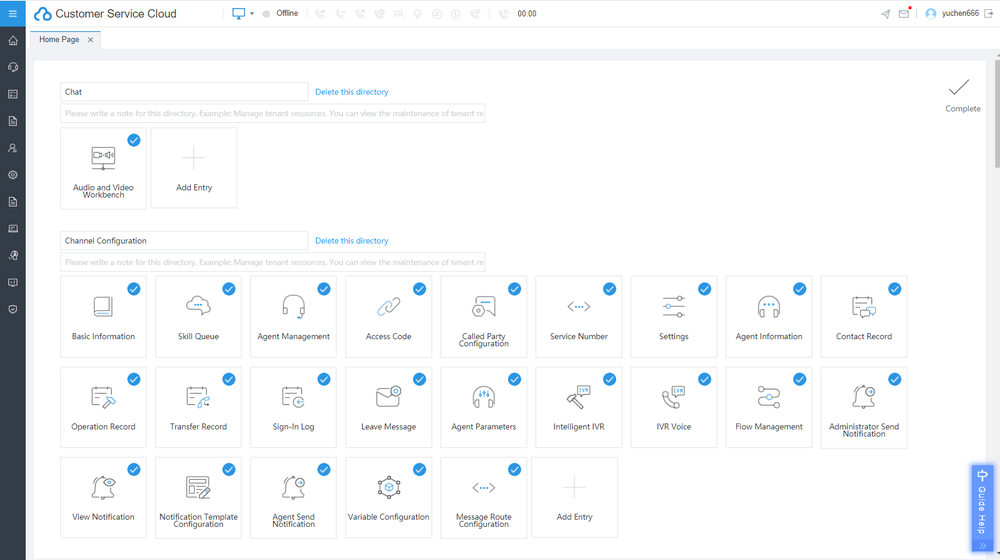Open the Skill Queue entry
This screenshot has height=560, width=1000.
pyautogui.click(x=198, y=317)
